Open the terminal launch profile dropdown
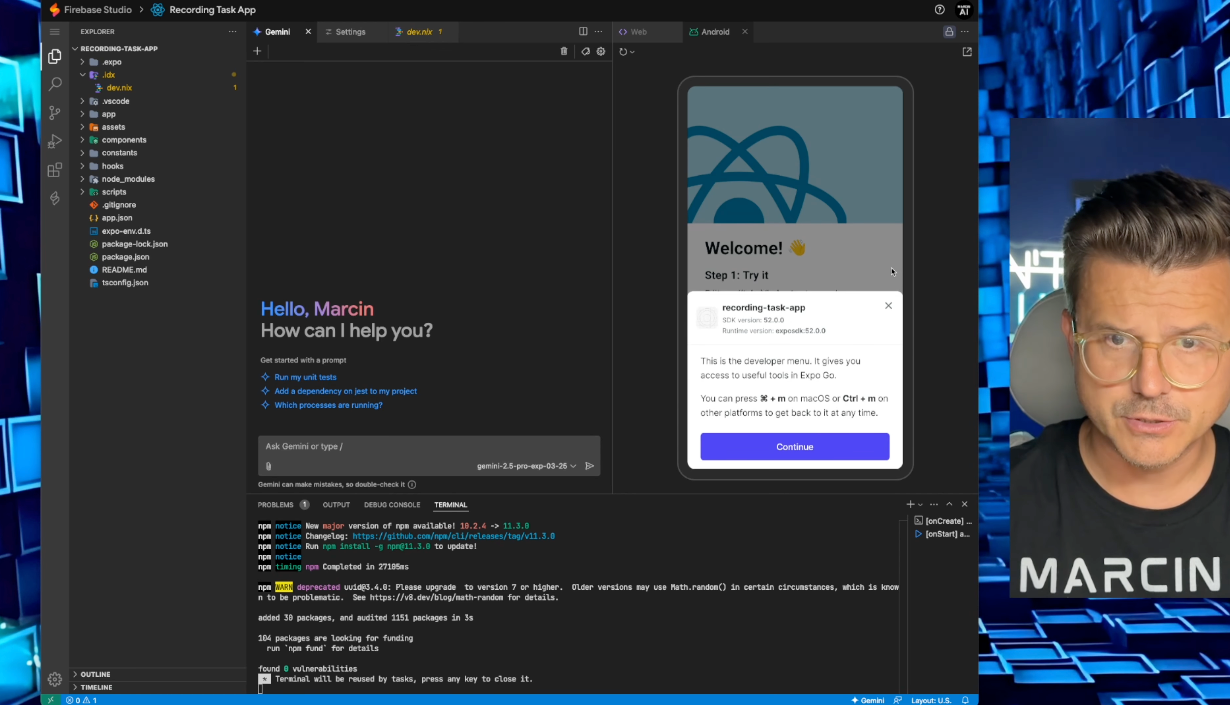Viewport: 1230px width, 705px height. point(918,504)
